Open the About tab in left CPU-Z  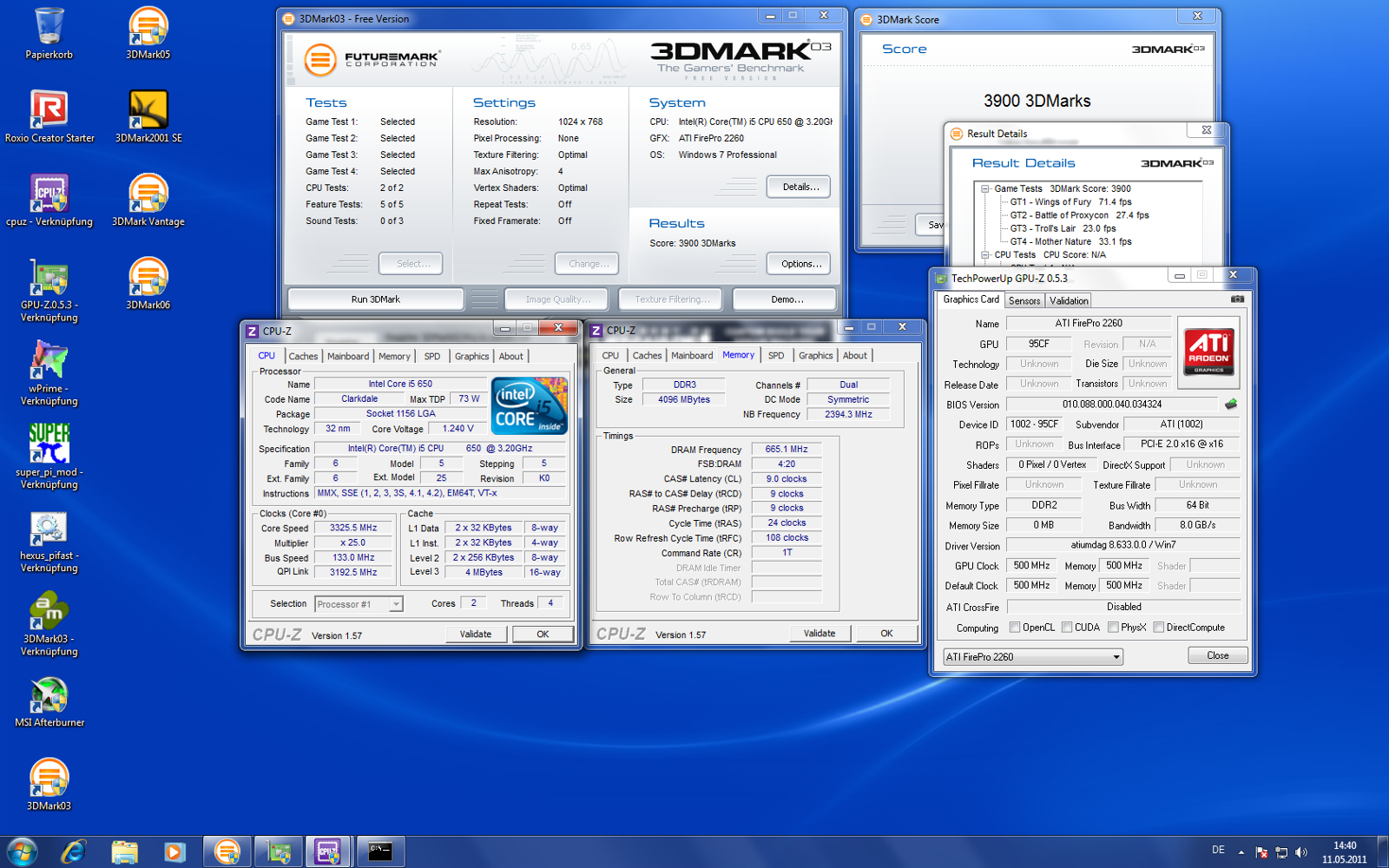[x=510, y=356]
